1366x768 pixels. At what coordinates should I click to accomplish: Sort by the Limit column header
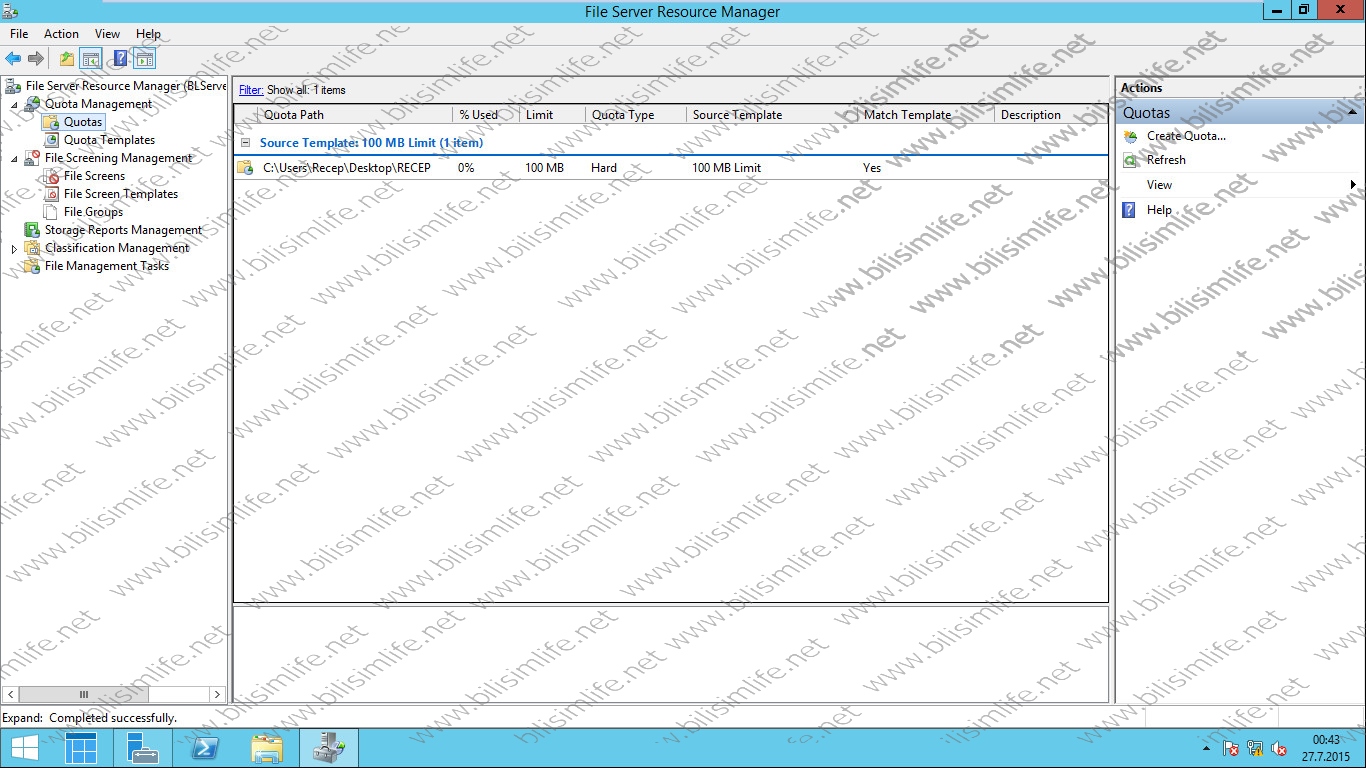click(x=552, y=115)
